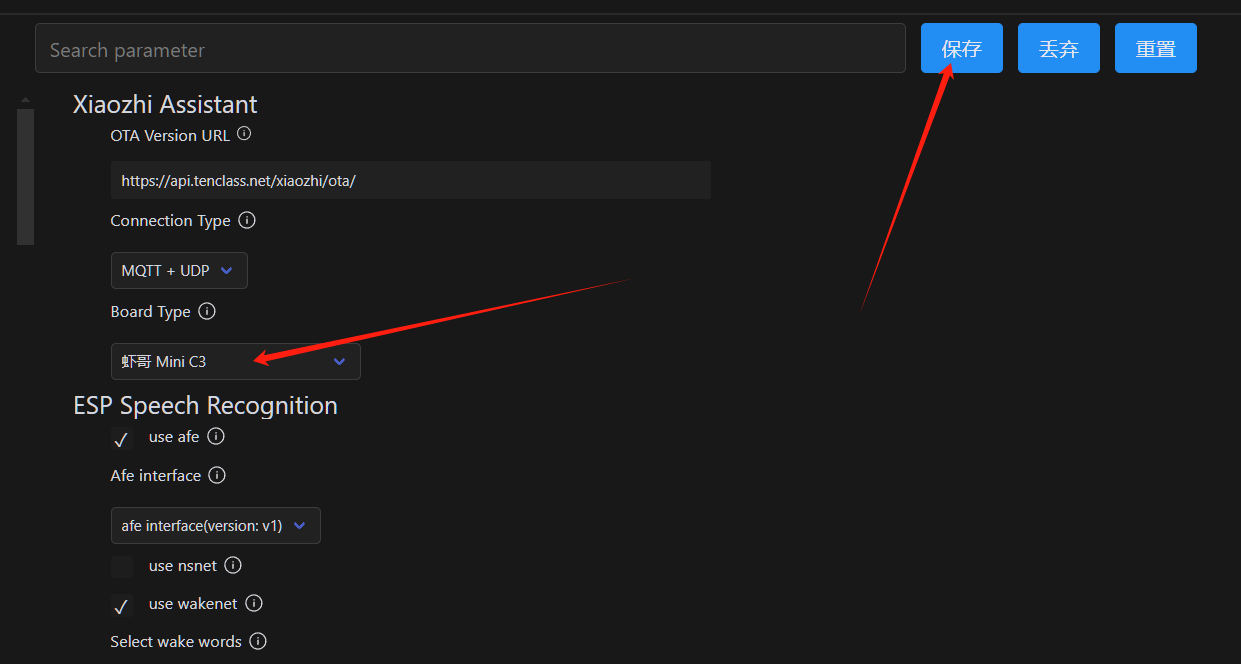Open the Board Type info icon
The height and width of the screenshot is (664, 1241).
click(x=207, y=311)
